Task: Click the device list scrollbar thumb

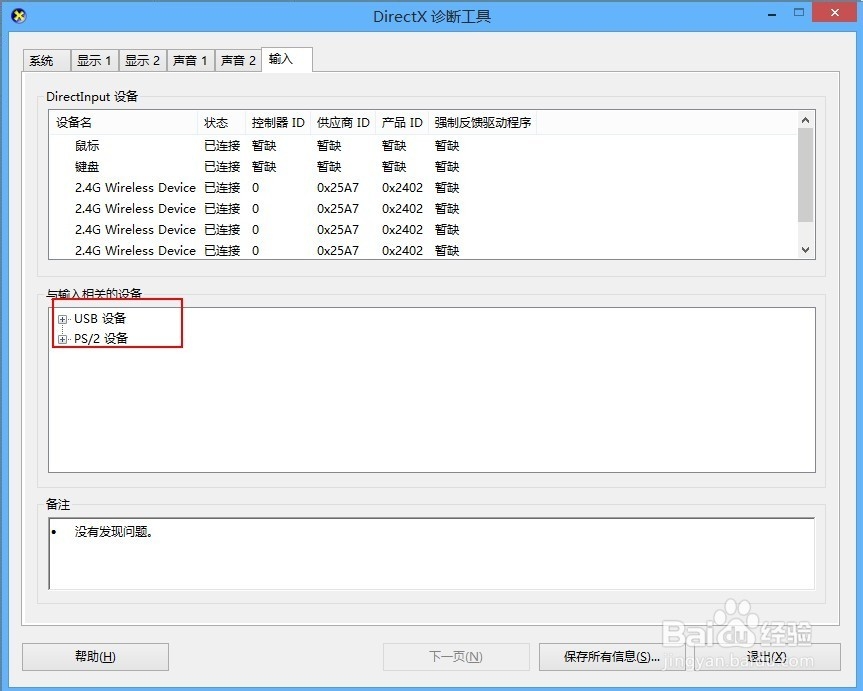Action: [806, 175]
